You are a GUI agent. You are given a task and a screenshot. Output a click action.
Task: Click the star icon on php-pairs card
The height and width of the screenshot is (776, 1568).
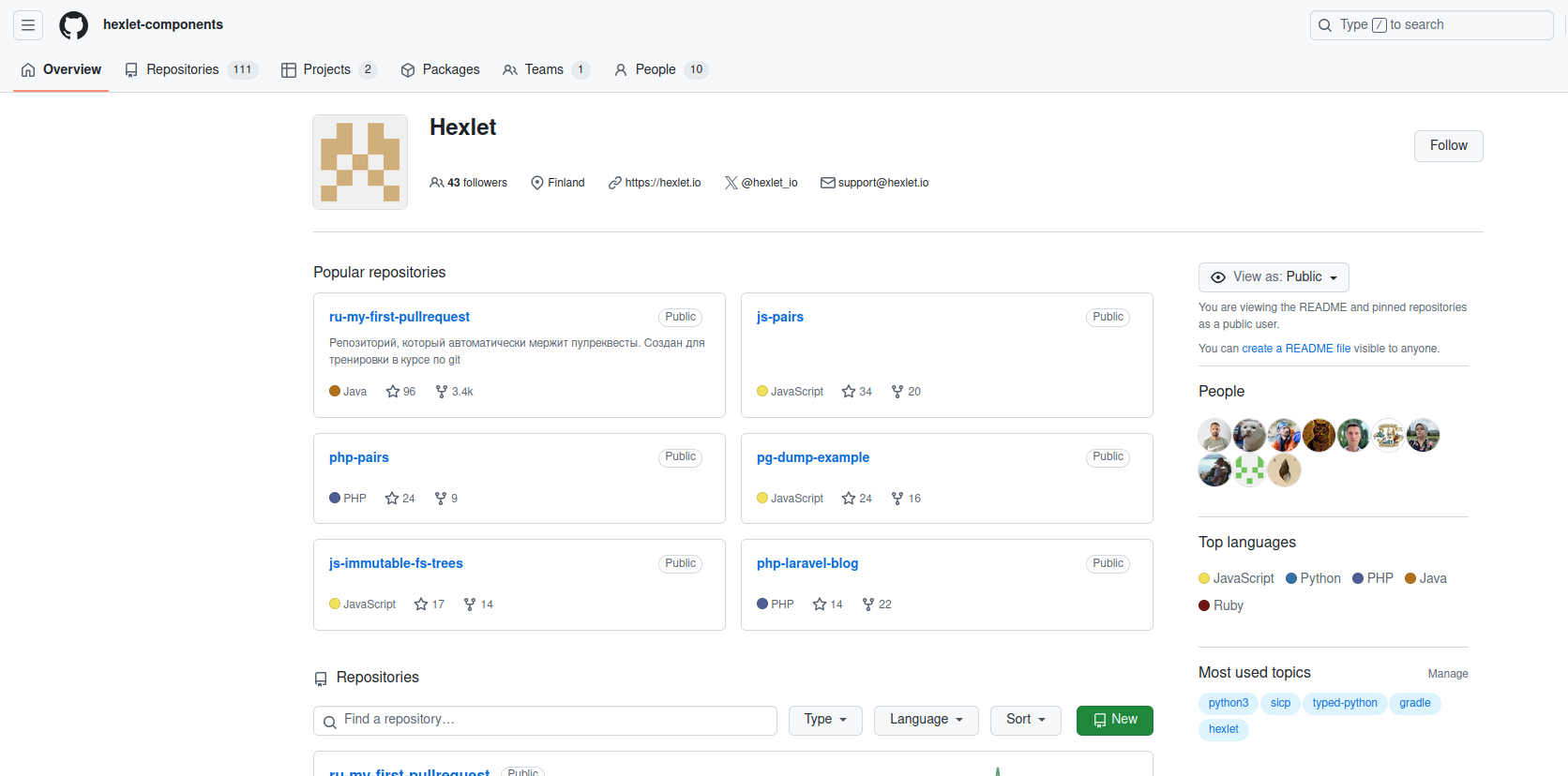[392, 499]
